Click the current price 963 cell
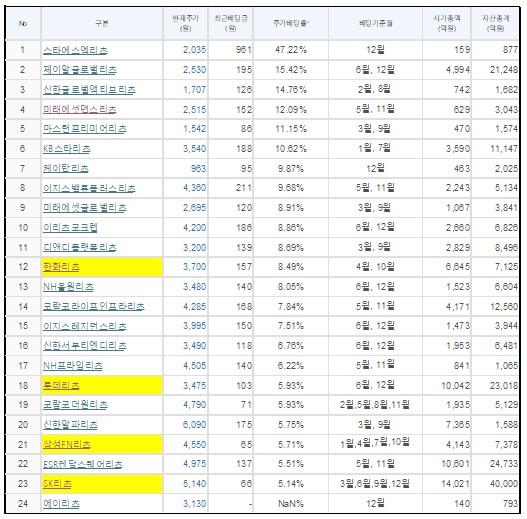 pyautogui.click(x=186, y=168)
